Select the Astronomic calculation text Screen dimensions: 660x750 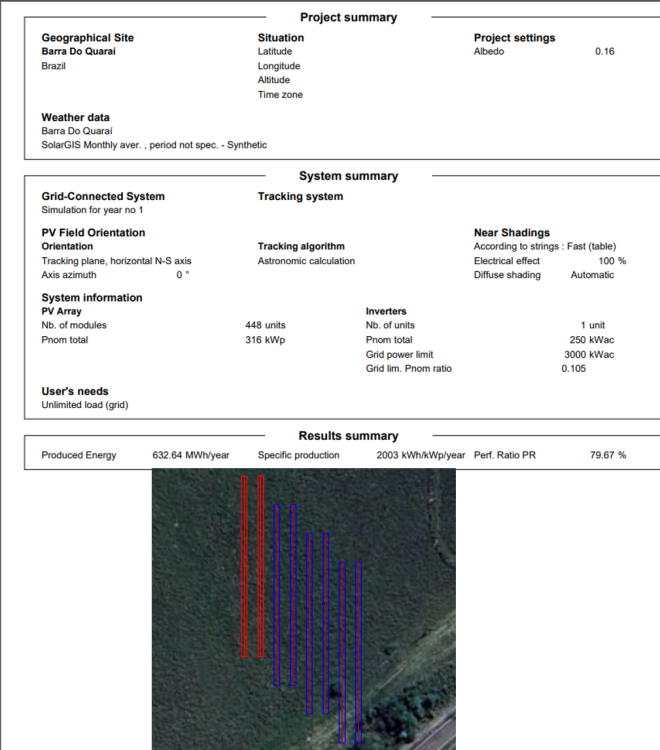pos(306,261)
